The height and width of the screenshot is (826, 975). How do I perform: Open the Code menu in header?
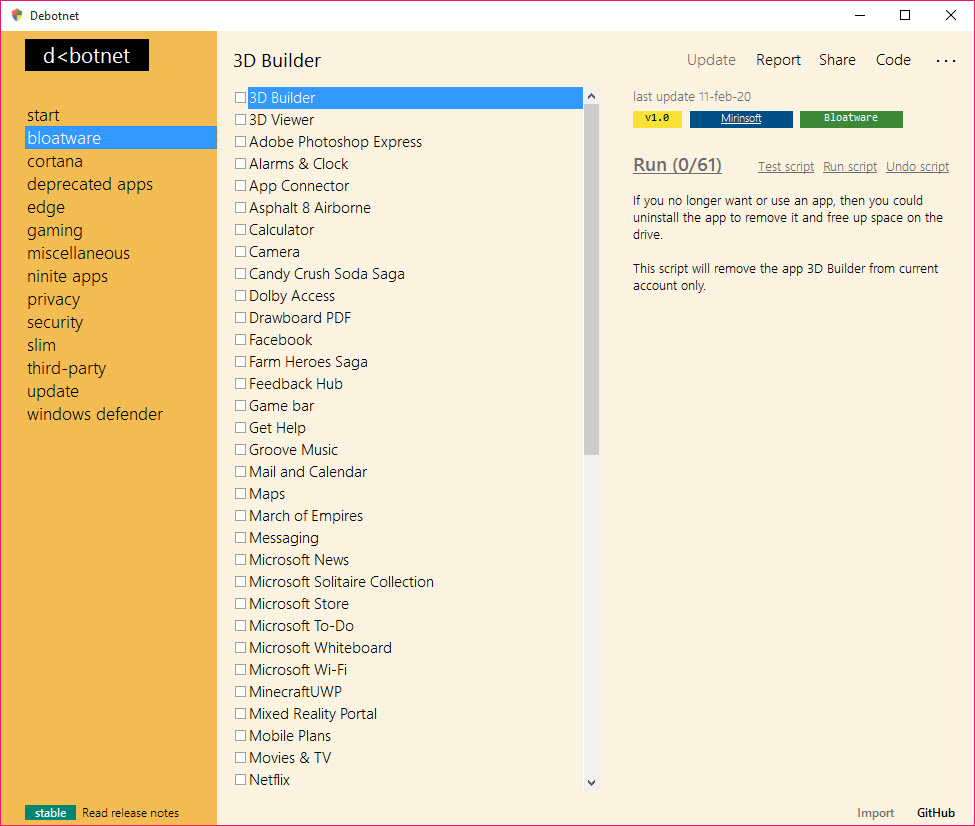point(893,60)
